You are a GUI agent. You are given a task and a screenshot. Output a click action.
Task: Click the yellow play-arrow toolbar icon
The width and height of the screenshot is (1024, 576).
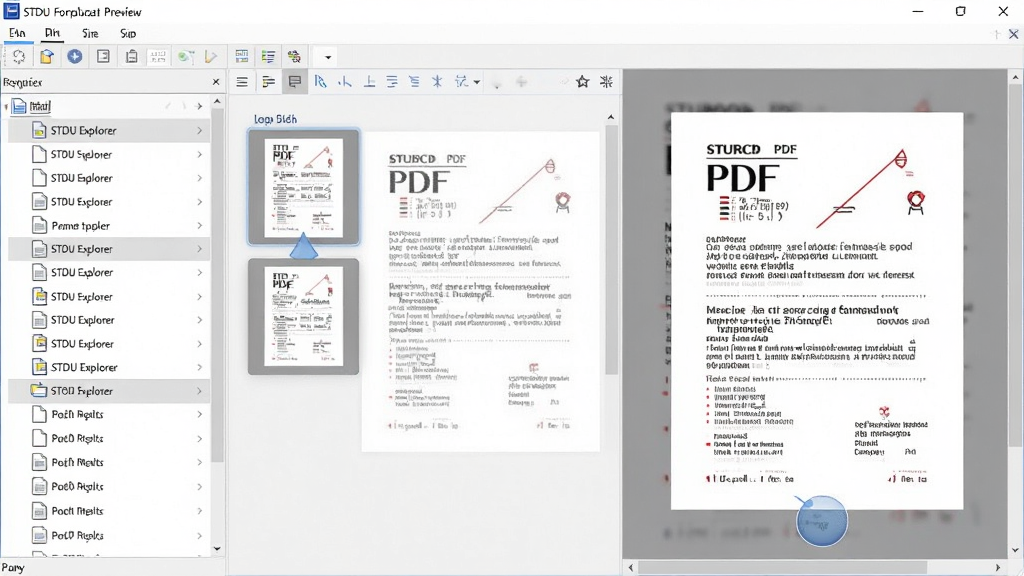[211, 57]
